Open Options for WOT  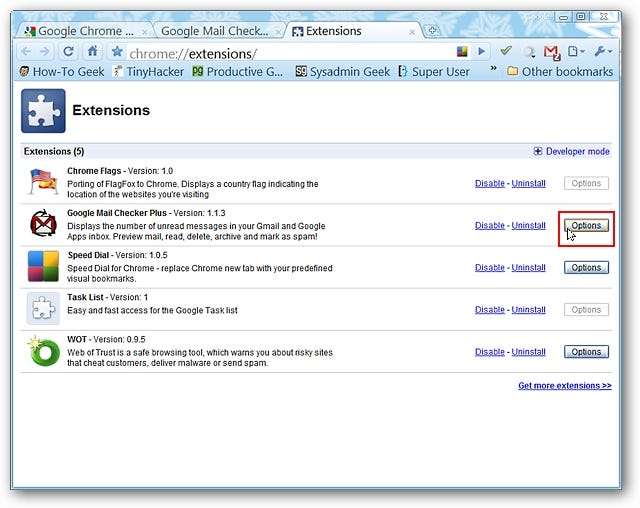pyautogui.click(x=586, y=352)
